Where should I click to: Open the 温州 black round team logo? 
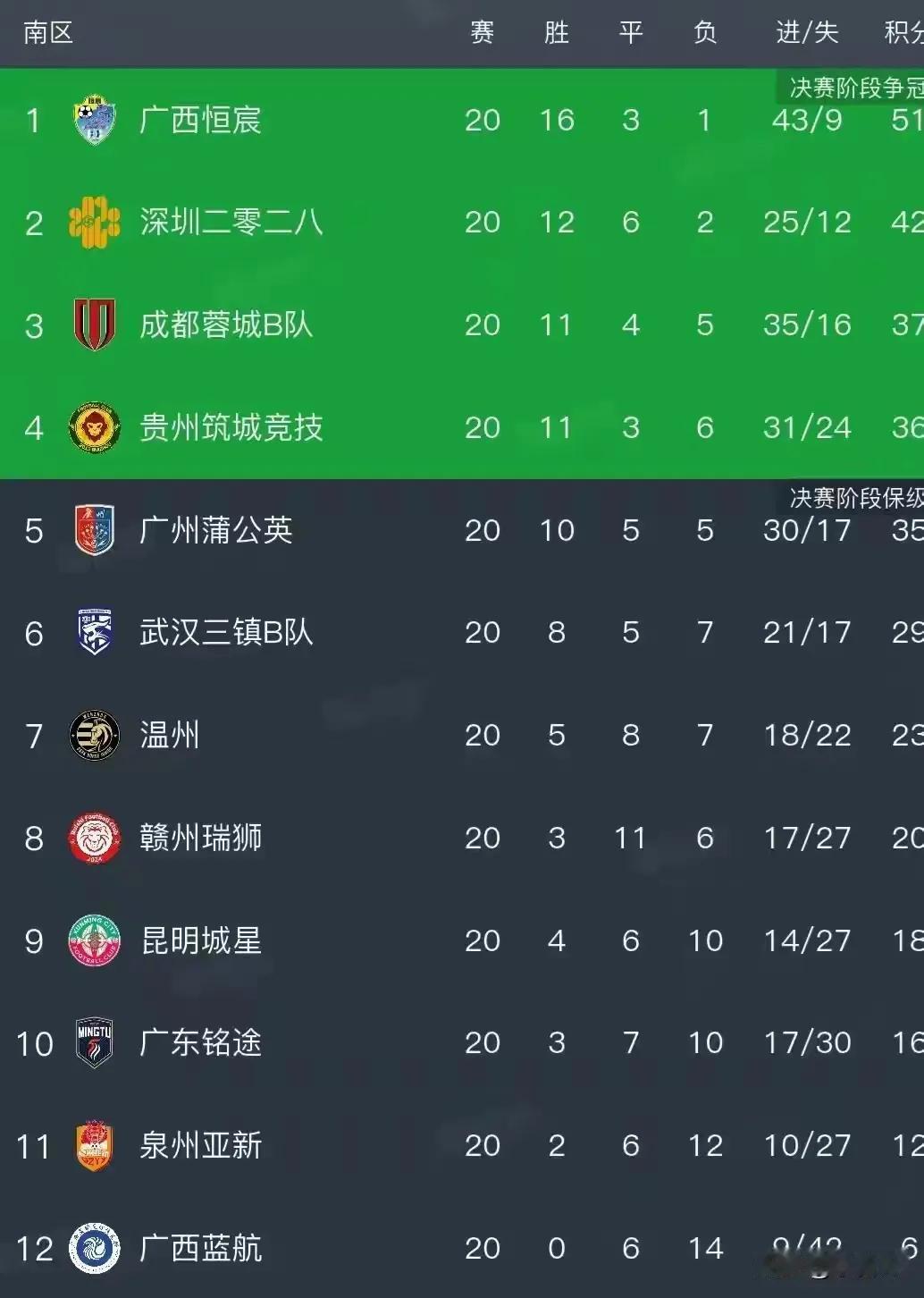pos(95,735)
